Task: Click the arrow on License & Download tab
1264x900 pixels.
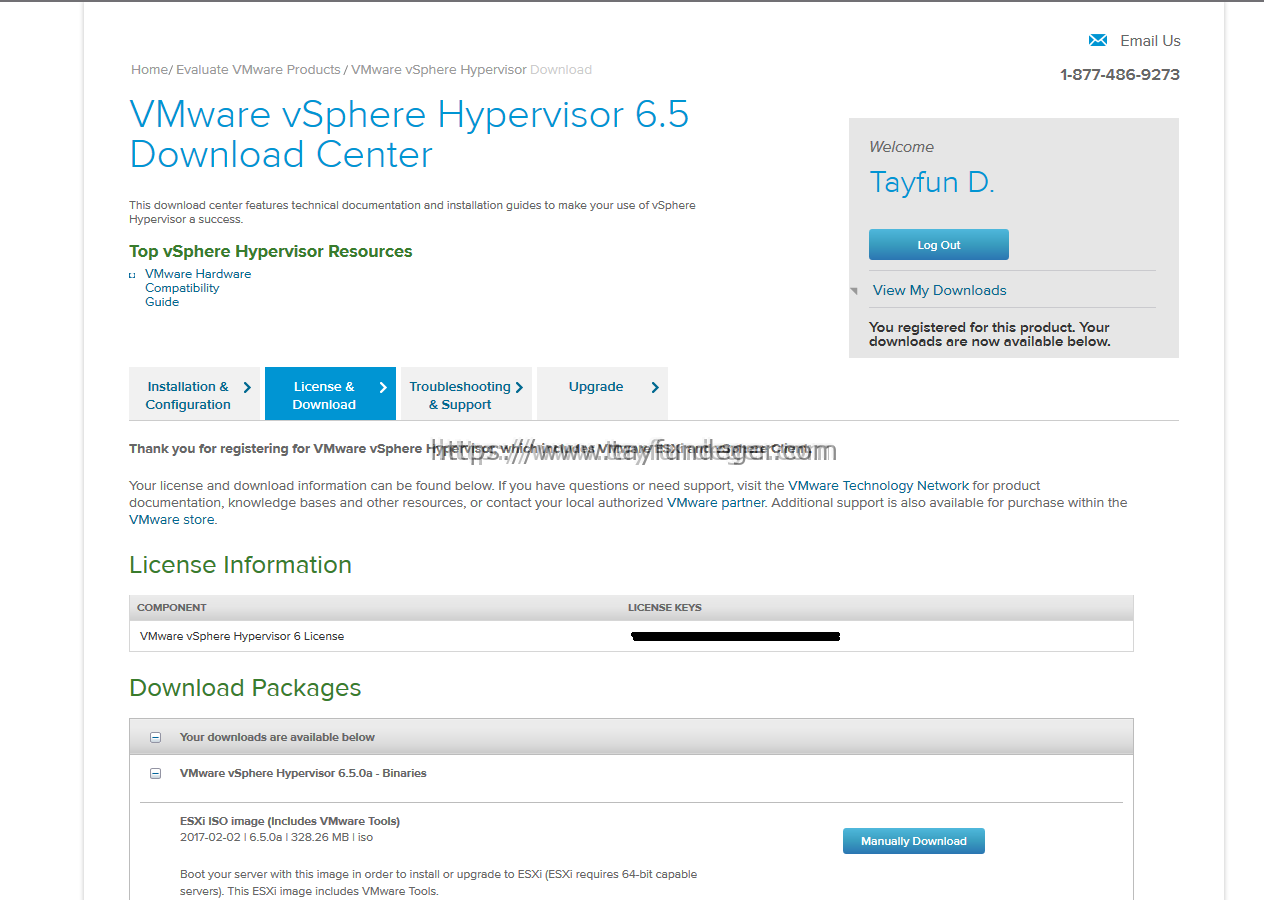Action: pyautogui.click(x=383, y=387)
